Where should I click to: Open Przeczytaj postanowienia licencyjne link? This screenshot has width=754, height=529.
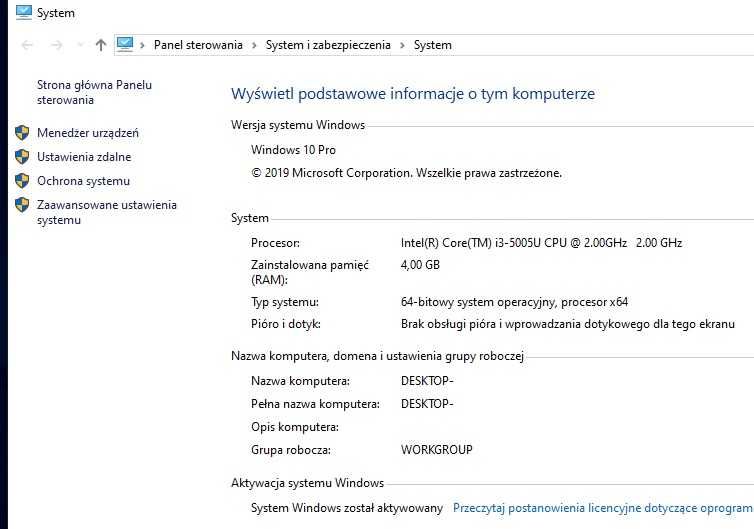pyautogui.click(x=602, y=508)
